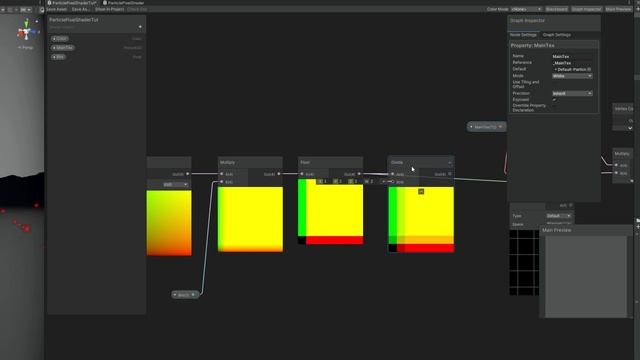Open the Graph Settings tab
This screenshot has height=360, width=640.
tap(557, 35)
